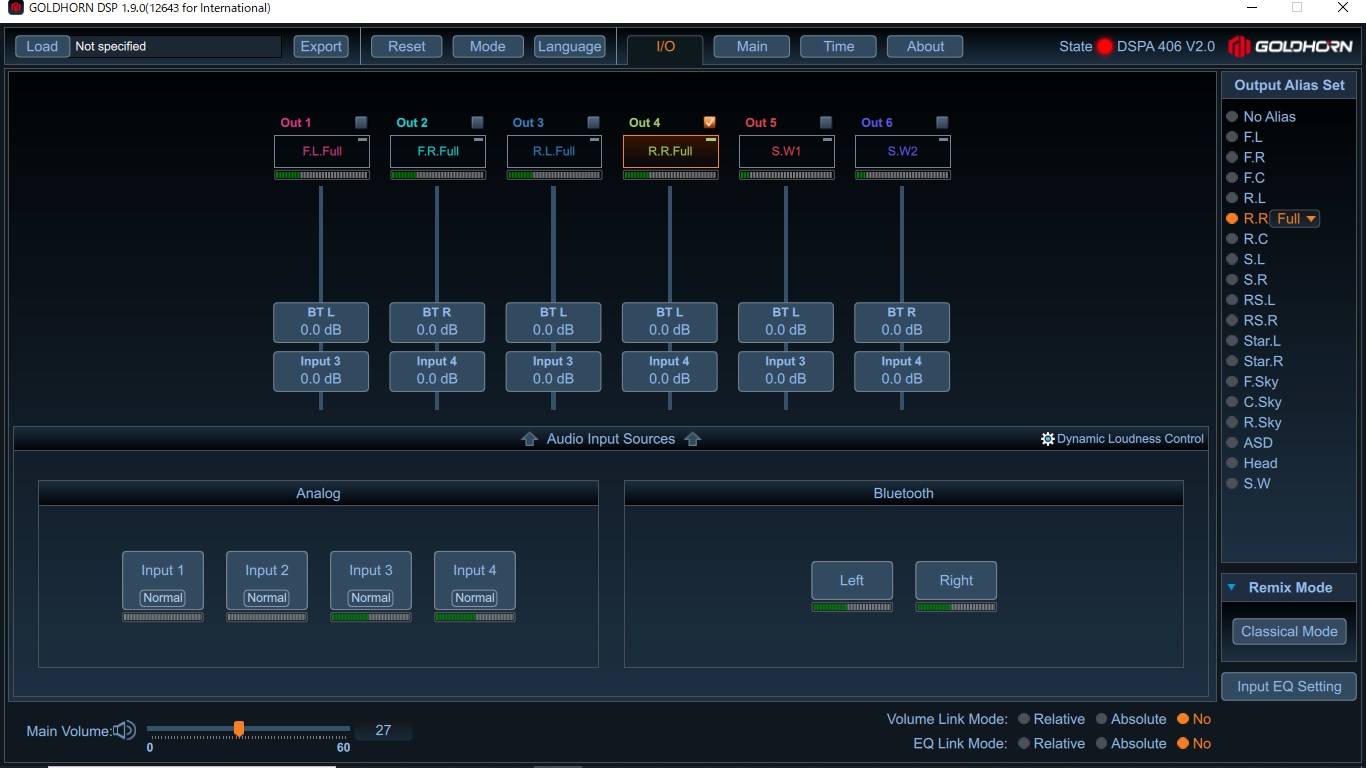1366x768 pixels.
Task: Click the up arrow left of Audio Input Sources
Action: [x=530, y=439]
